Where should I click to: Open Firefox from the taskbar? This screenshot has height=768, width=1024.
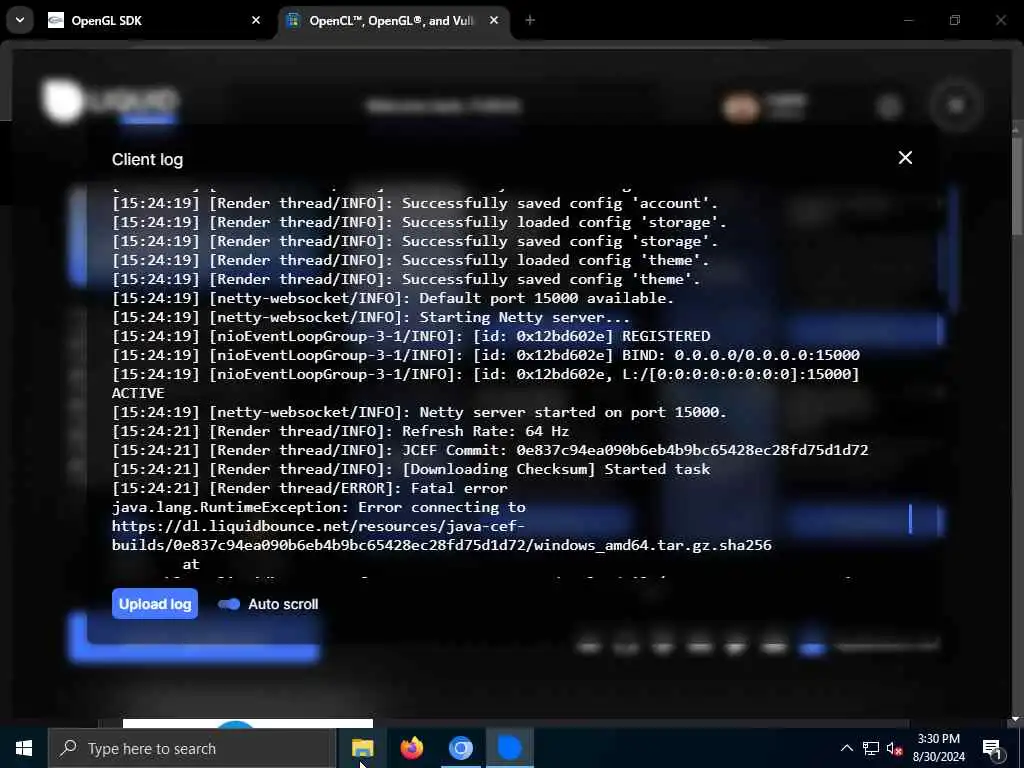tap(411, 748)
